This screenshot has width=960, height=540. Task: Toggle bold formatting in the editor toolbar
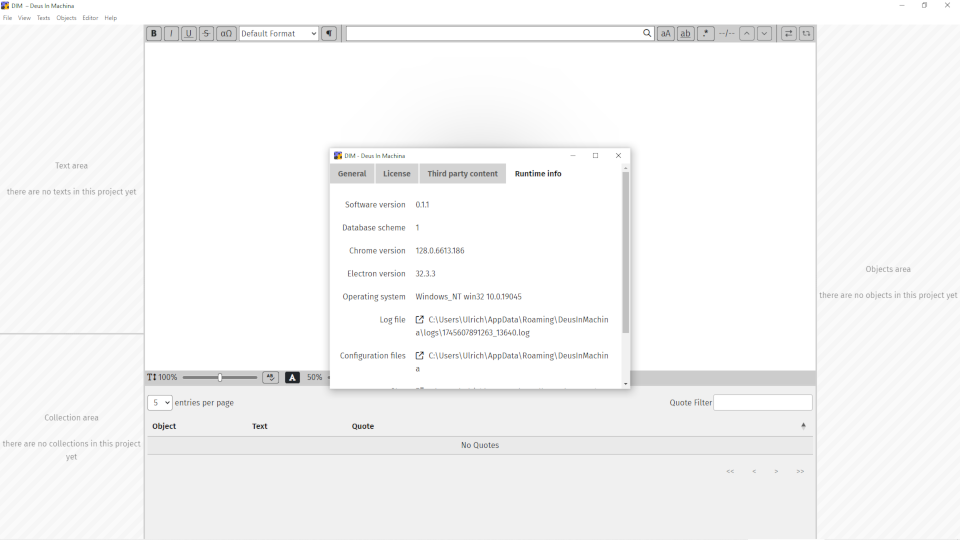154,34
